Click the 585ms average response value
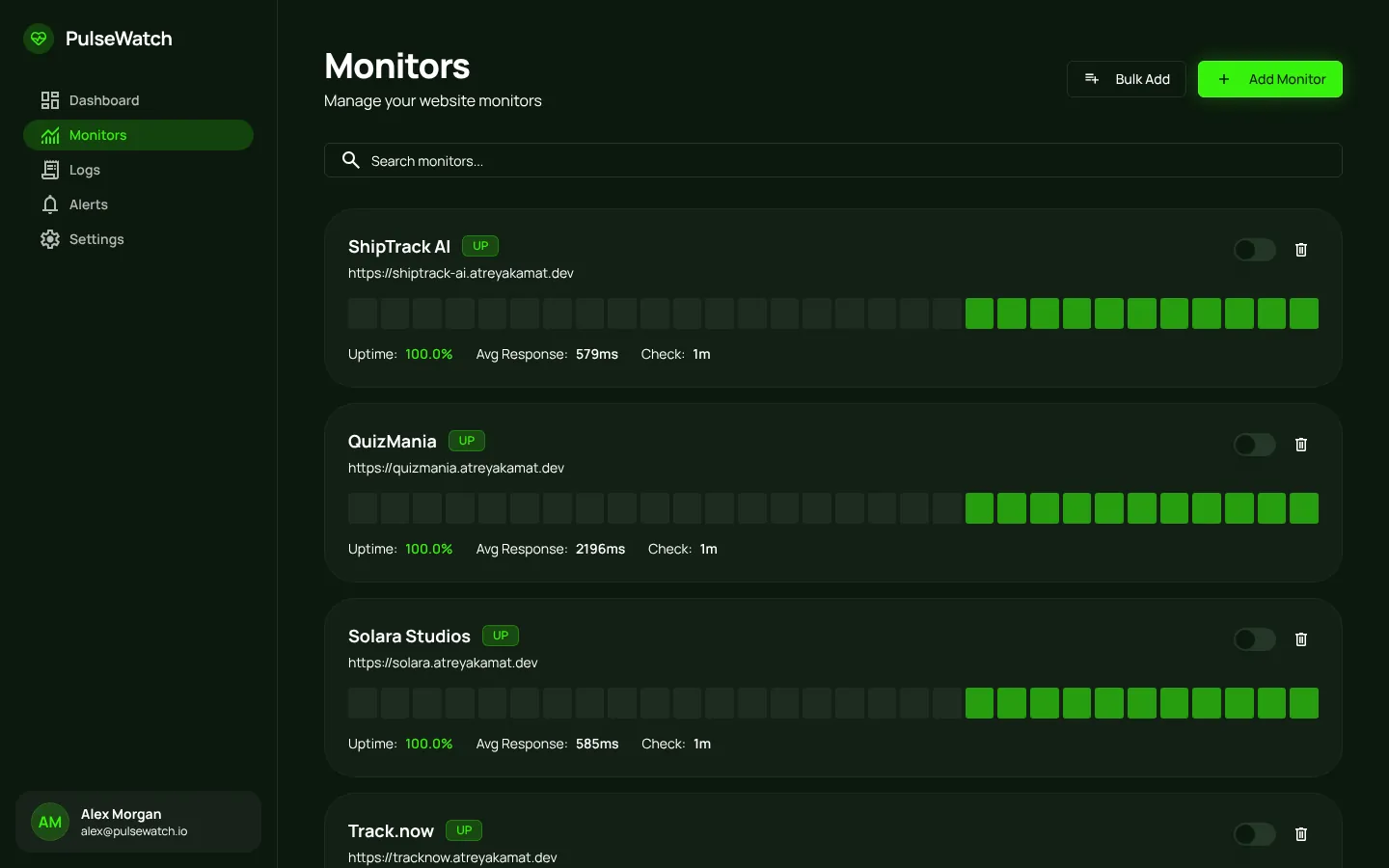This screenshot has width=1389, height=868. [x=597, y=744]
